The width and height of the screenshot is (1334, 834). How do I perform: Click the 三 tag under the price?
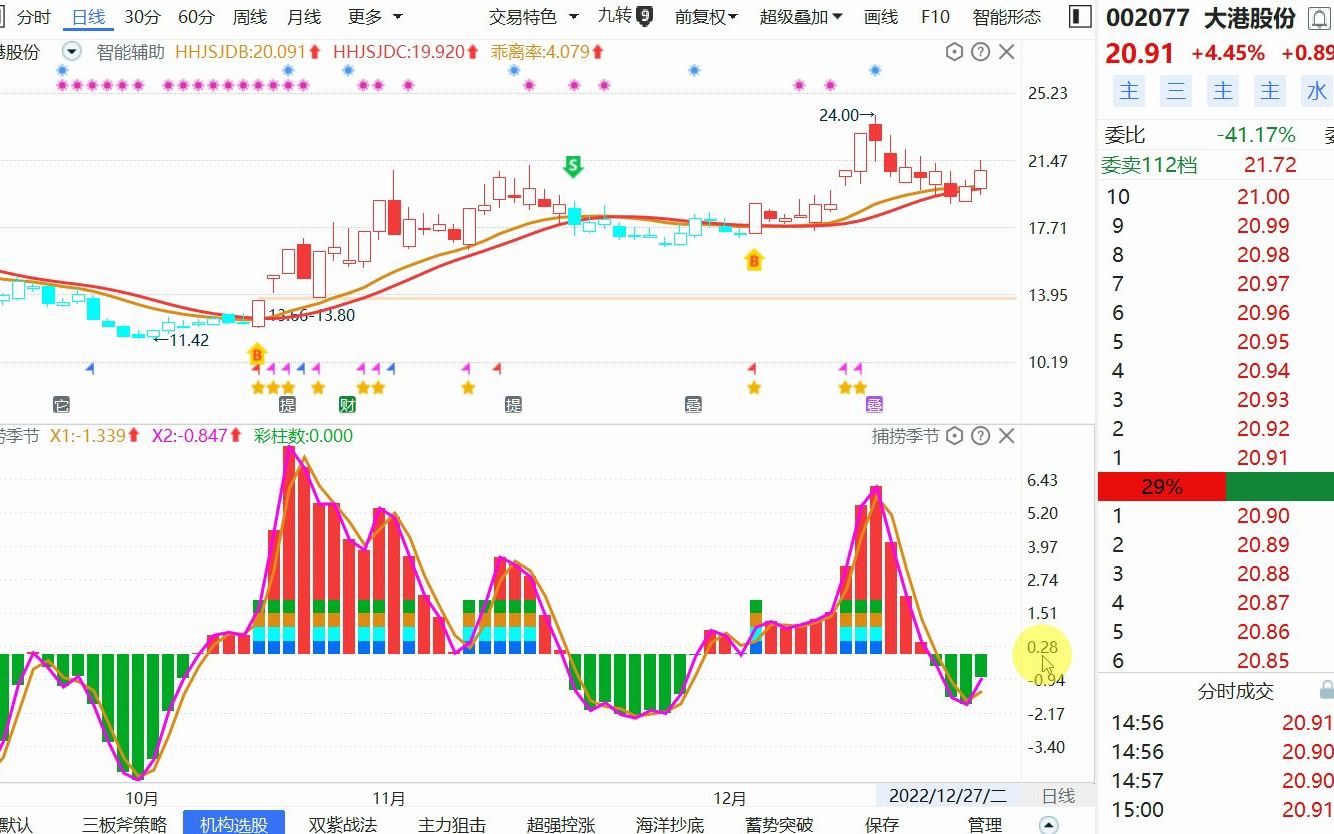1176,91
